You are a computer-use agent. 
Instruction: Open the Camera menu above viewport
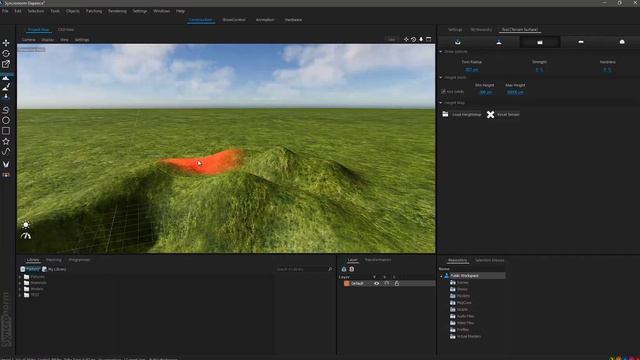29,40
